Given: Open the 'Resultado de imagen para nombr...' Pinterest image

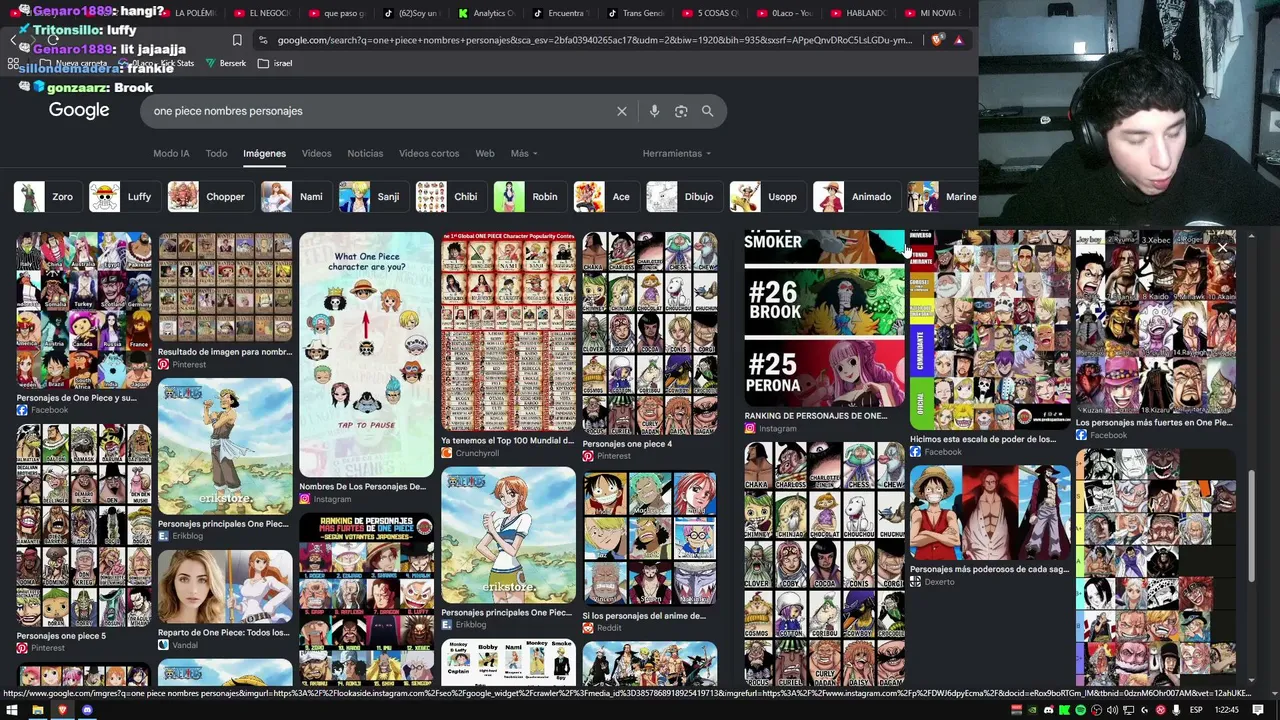Looking at the screenshot, I should (x=225, y=288).
